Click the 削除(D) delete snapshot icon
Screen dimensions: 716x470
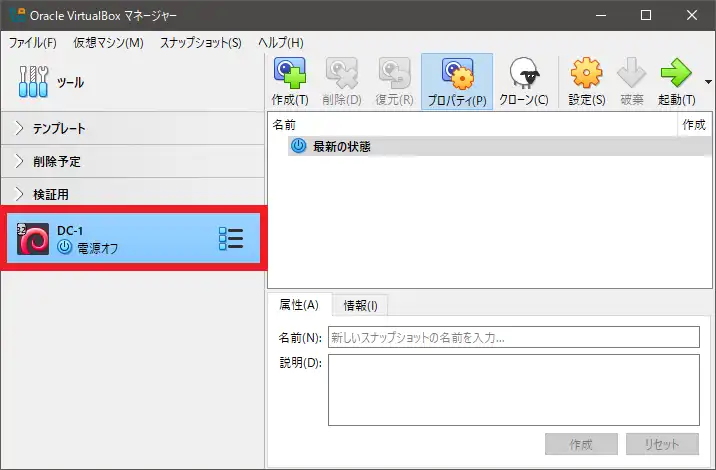pos(342,73)
